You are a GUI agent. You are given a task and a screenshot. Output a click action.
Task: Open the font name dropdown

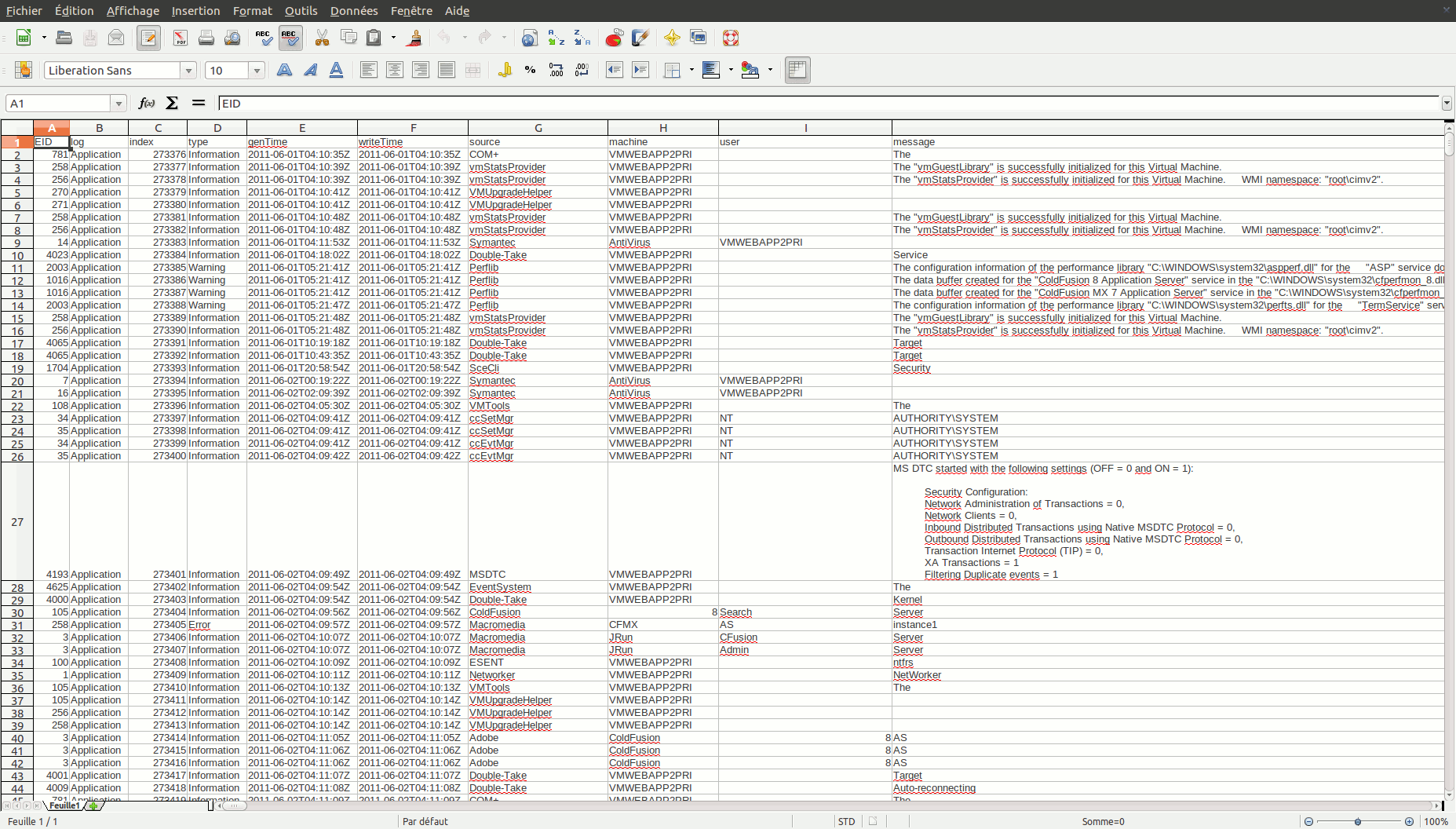188,71
